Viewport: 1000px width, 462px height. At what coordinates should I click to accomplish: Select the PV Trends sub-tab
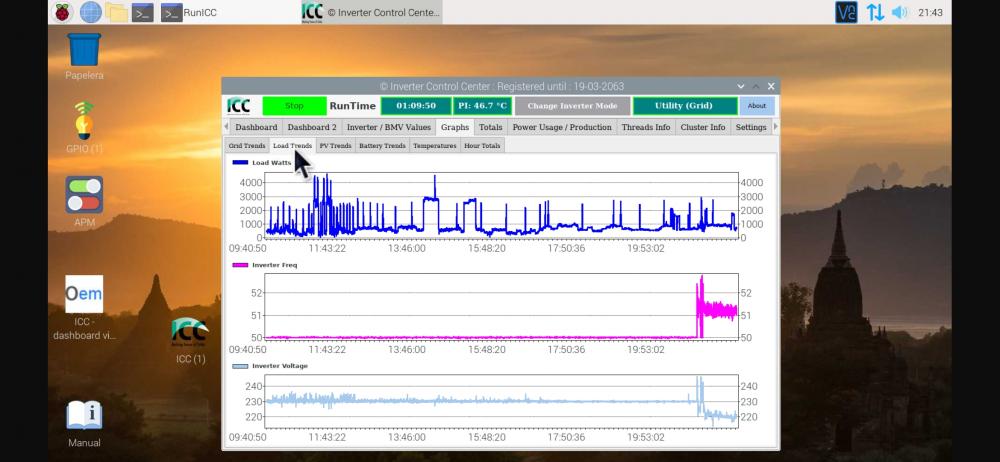[335, 145]
